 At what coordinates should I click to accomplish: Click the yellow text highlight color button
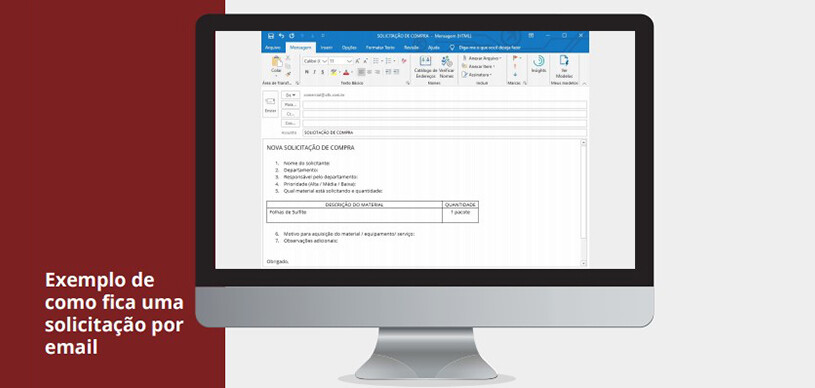pyautogui.click(x=334, y=72)
